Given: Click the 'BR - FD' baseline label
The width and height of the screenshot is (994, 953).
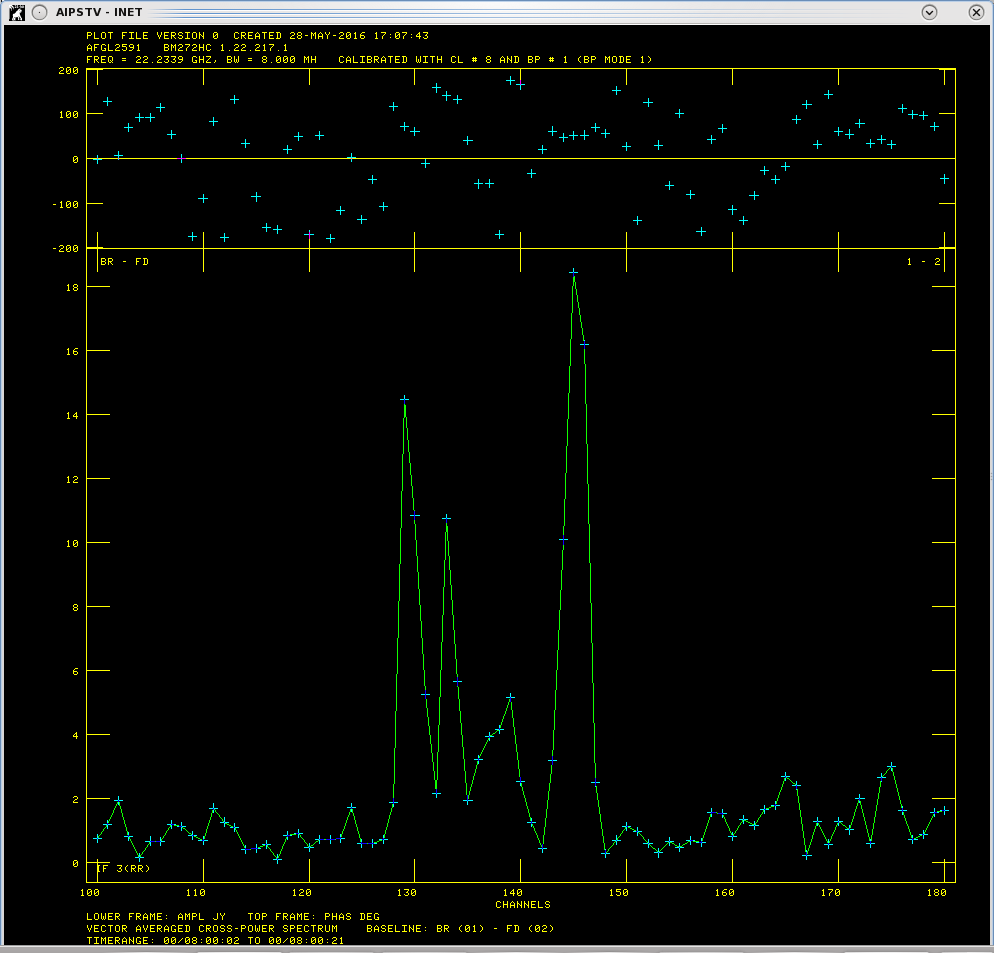Looking at the screenshot, I should pyautogui.click(x=124, y=261).
